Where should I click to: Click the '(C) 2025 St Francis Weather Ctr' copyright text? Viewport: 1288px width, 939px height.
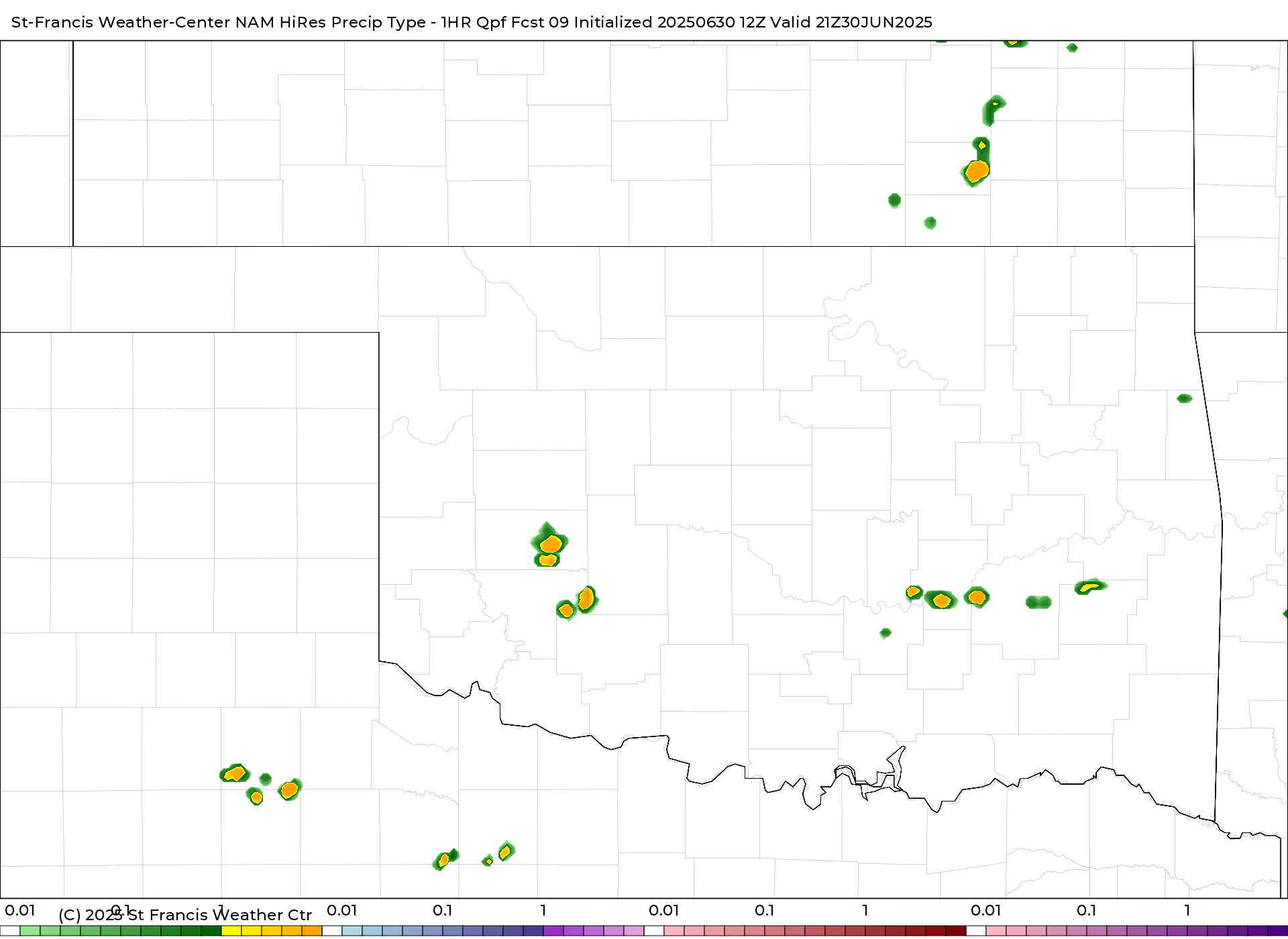coord(185,915)
